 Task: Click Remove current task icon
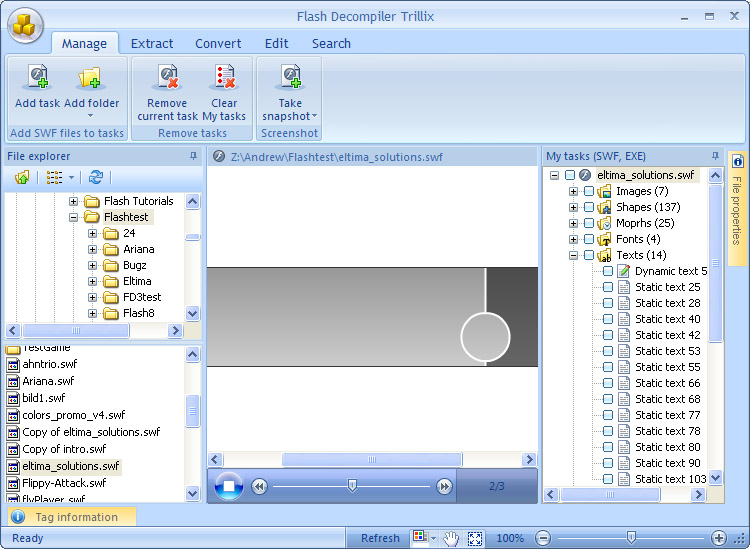(x=167, y=78)
